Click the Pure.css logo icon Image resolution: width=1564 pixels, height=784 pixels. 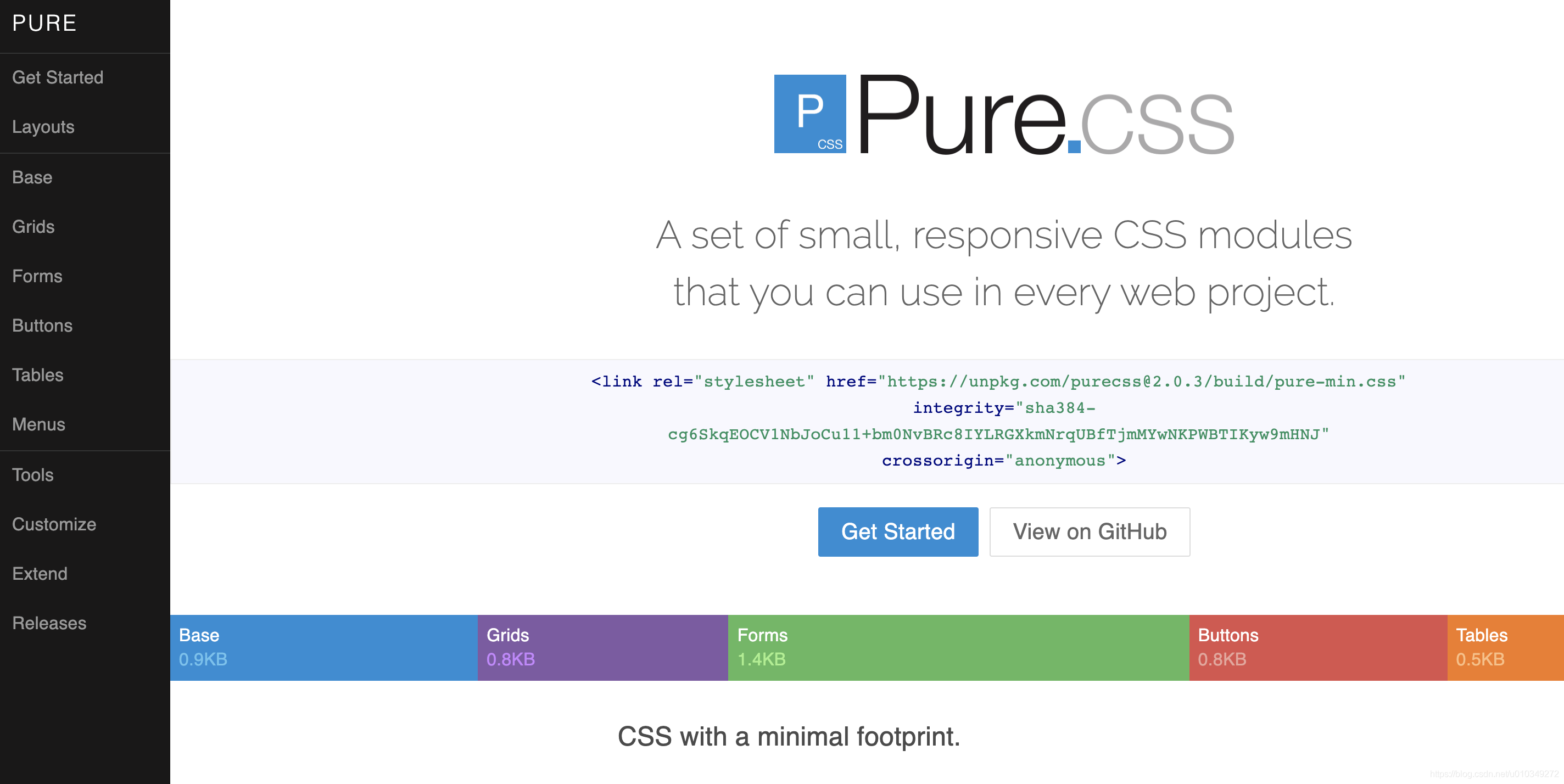tap(812, 113)
